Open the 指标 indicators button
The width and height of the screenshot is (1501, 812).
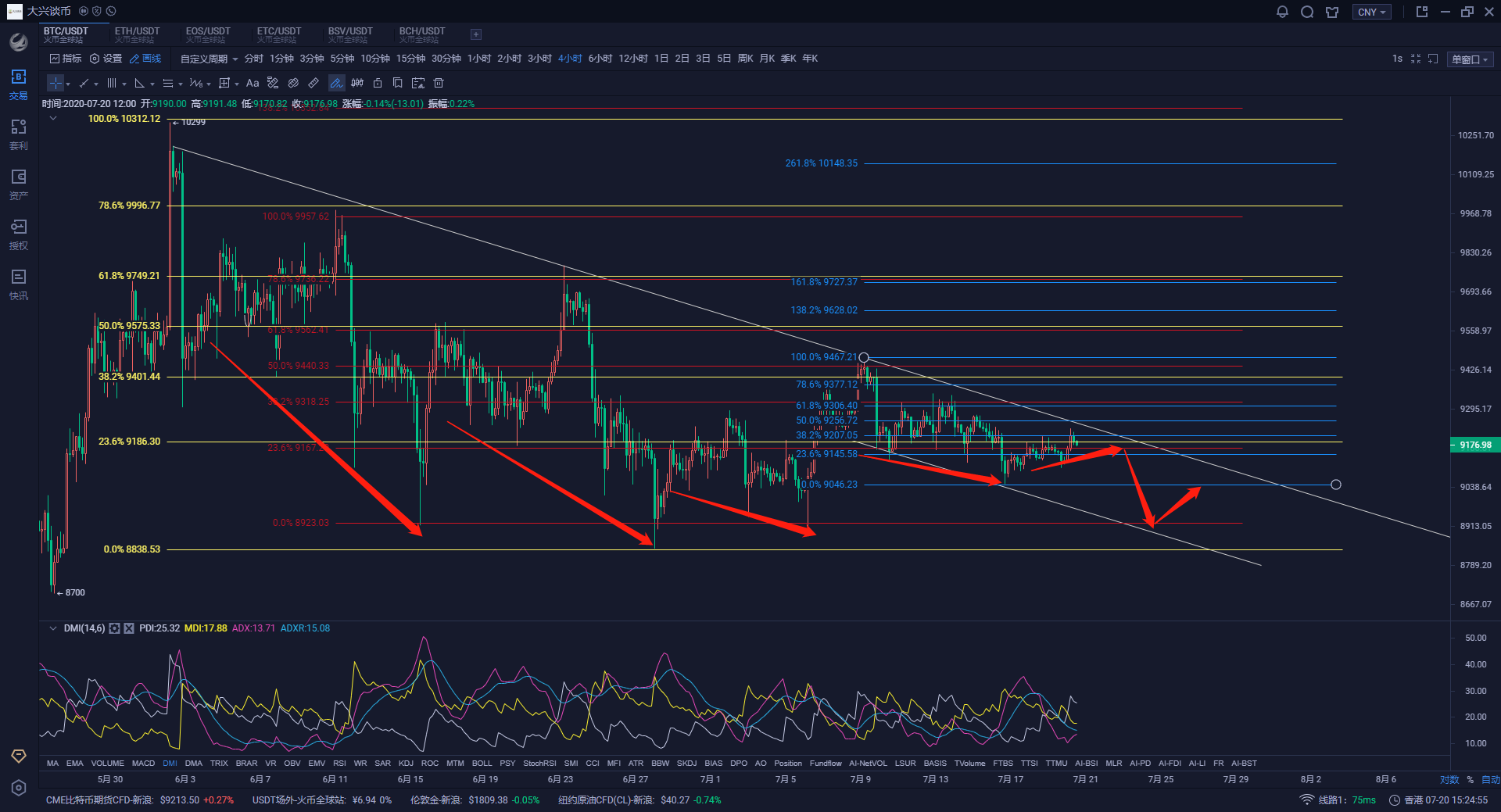[66, 59]
